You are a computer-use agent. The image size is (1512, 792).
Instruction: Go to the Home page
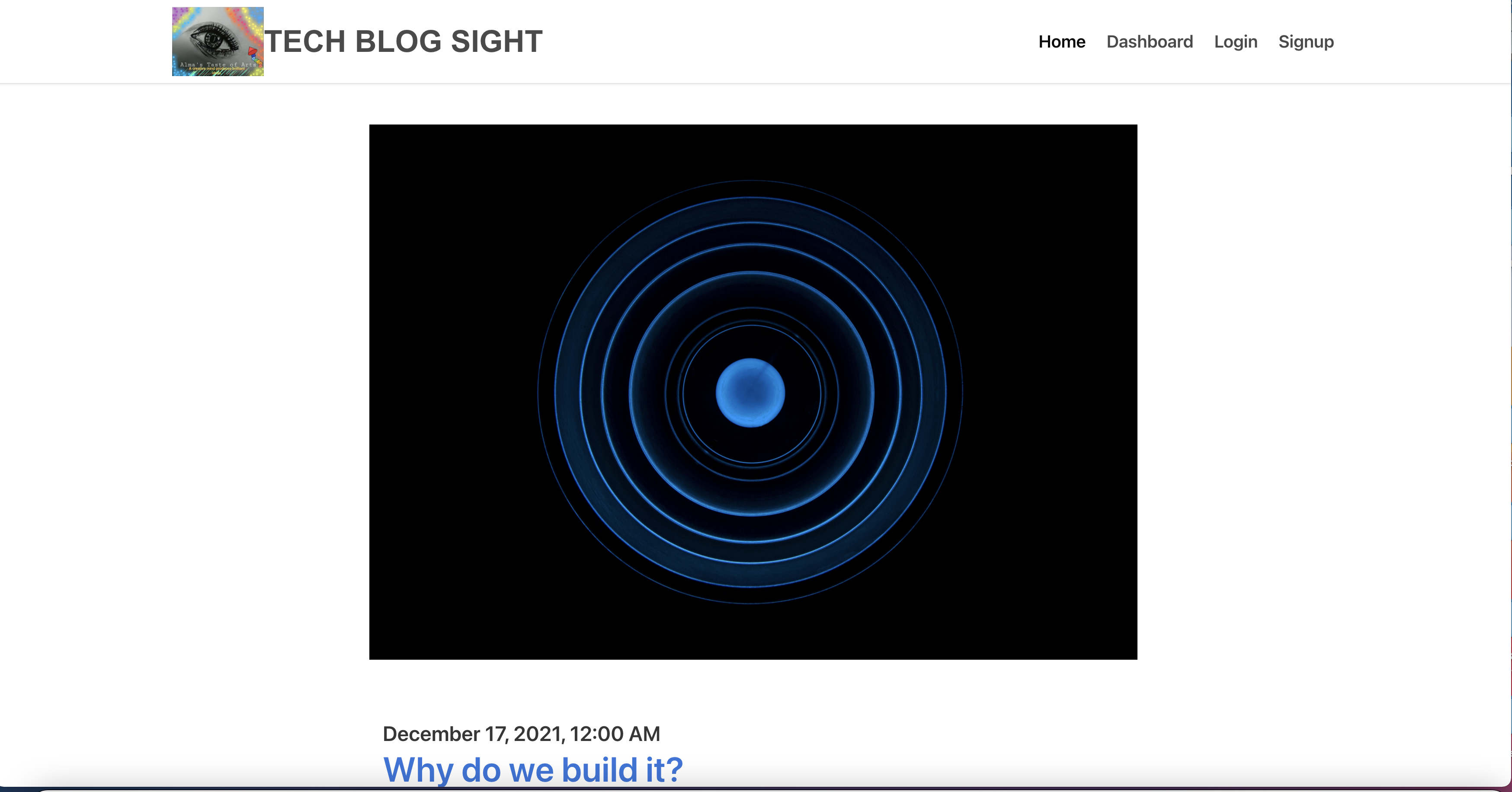[1061, 42]
